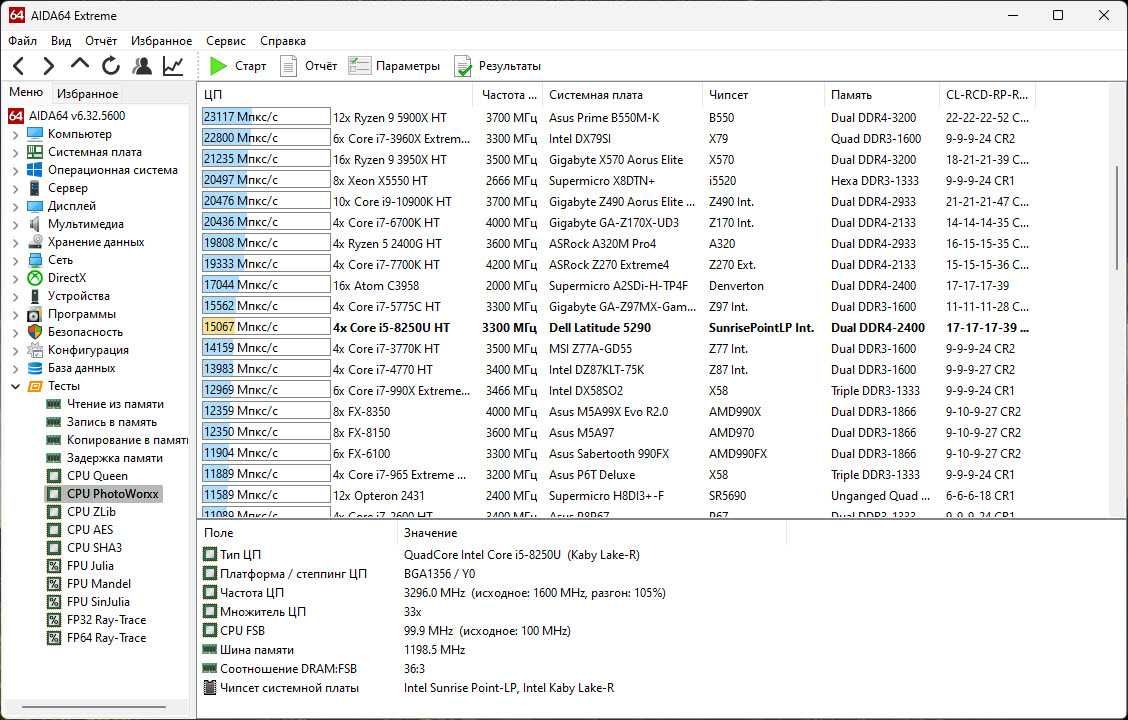Click the AIDA64 v6.32.5600 root icon

[16, 116]
